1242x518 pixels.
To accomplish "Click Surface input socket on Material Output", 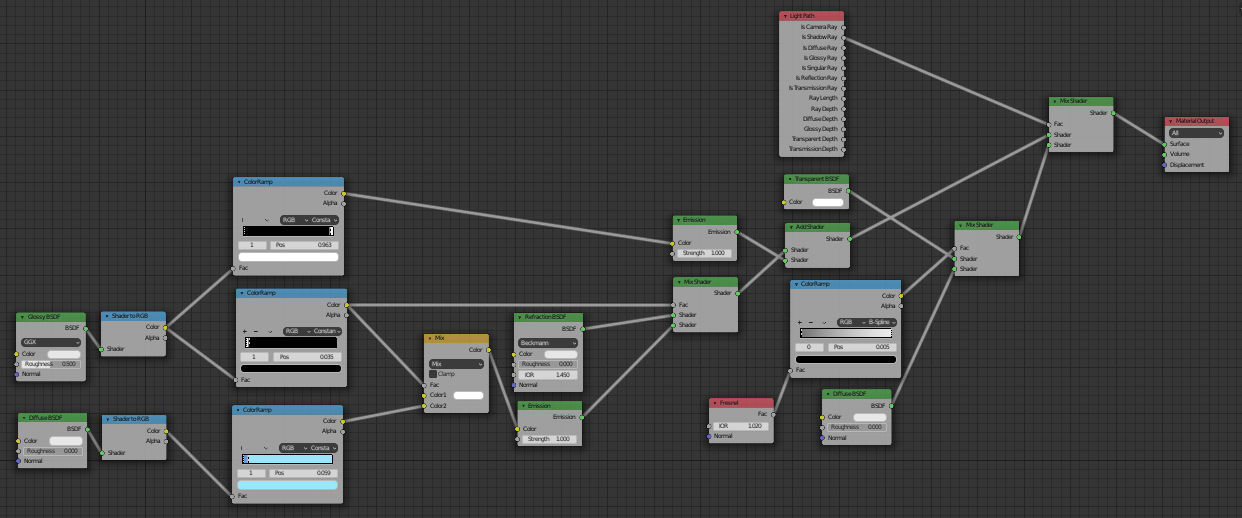I will point(1164,144).
